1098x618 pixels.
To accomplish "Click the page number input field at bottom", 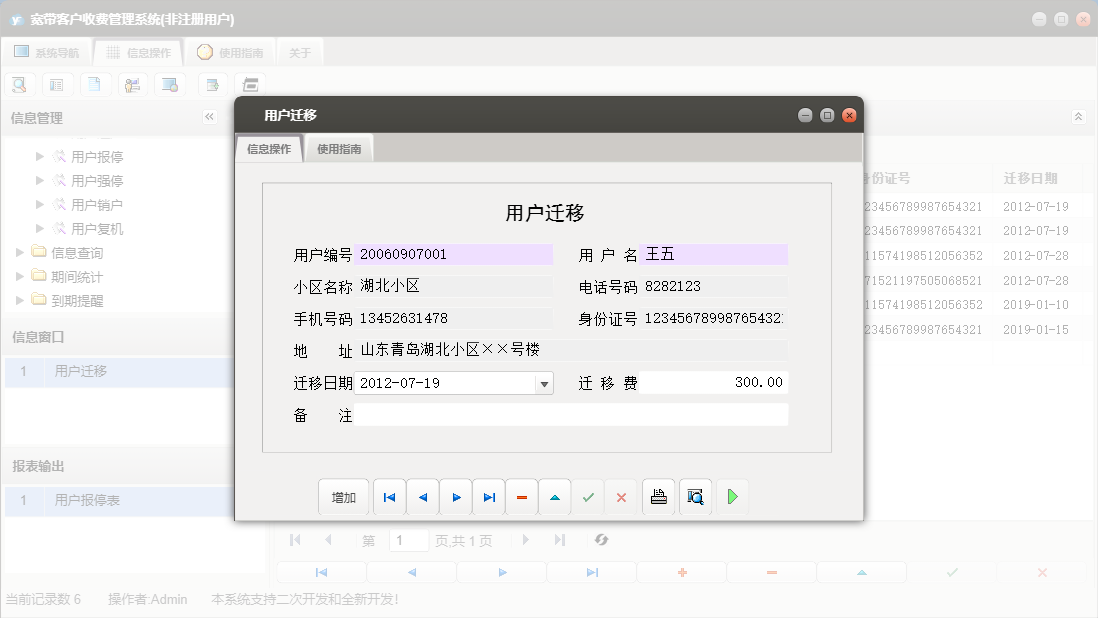I will (408, 540).
